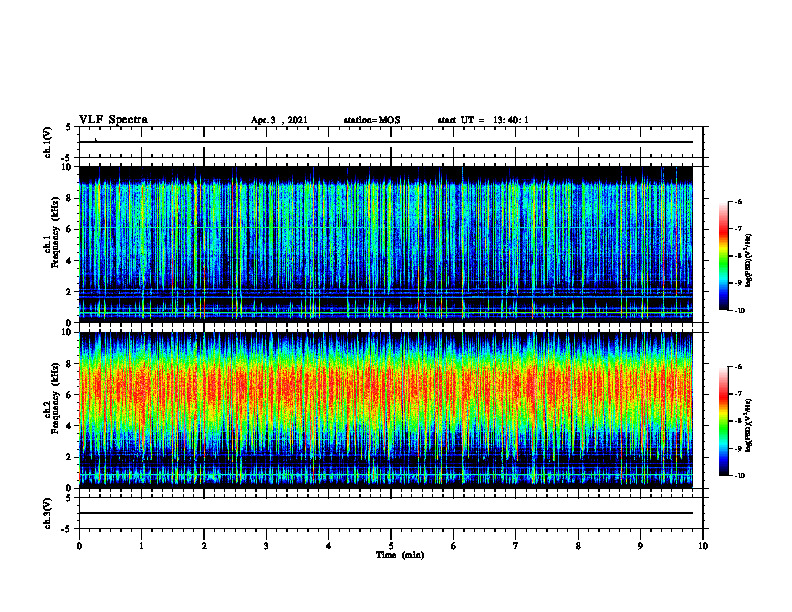This screenshot has width=792, height=612.
Task: Click the ch.1 color scale log(PSD) unit label
Action: [749, 260]
